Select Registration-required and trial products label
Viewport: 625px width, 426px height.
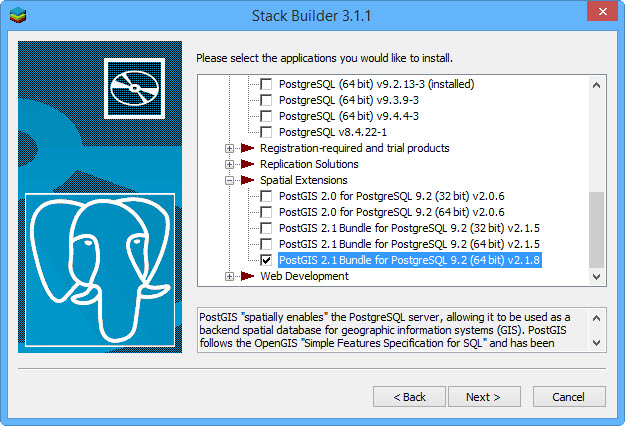pos(355,148)
